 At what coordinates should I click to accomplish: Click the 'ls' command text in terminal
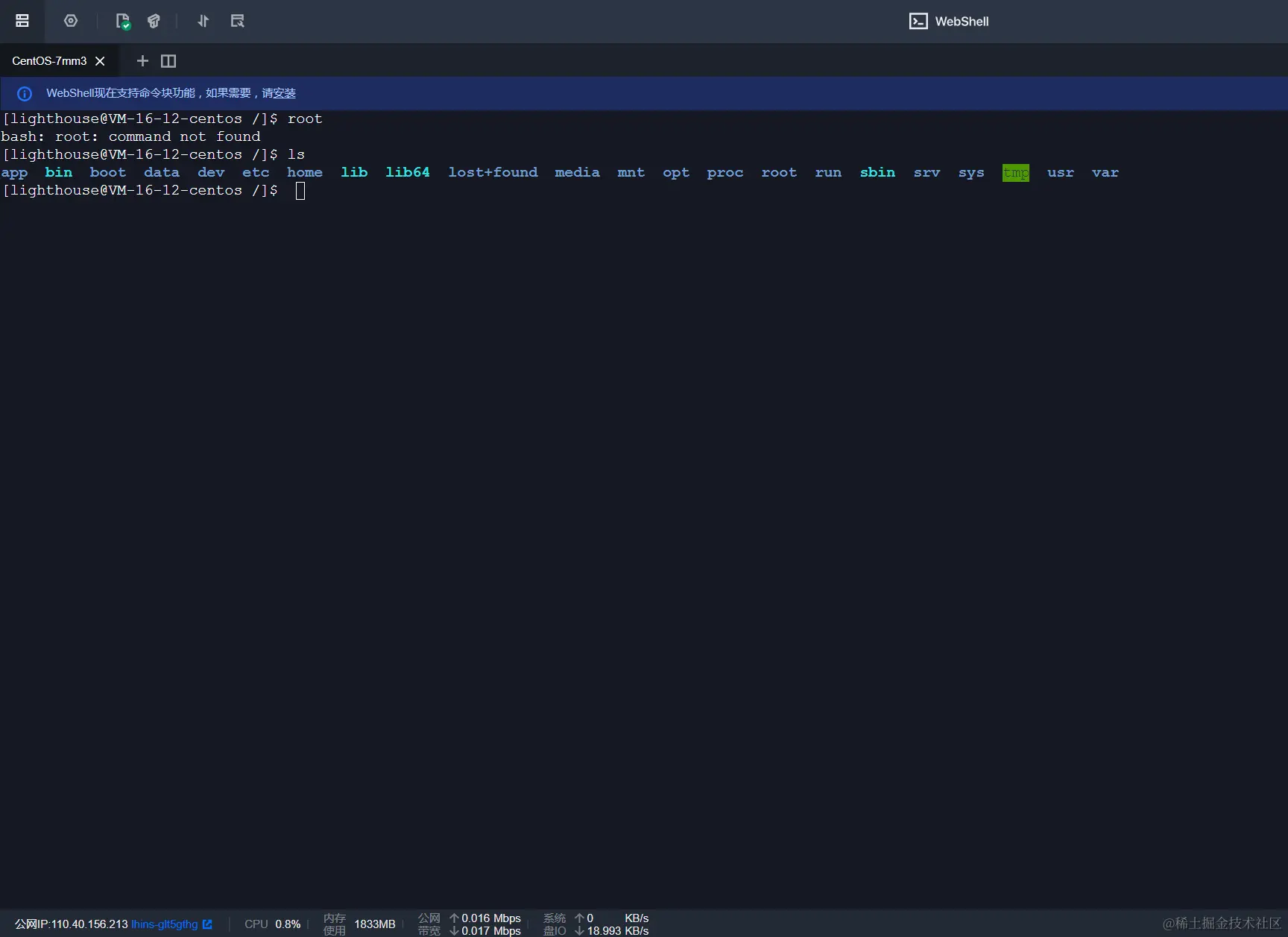coord(297,155)
